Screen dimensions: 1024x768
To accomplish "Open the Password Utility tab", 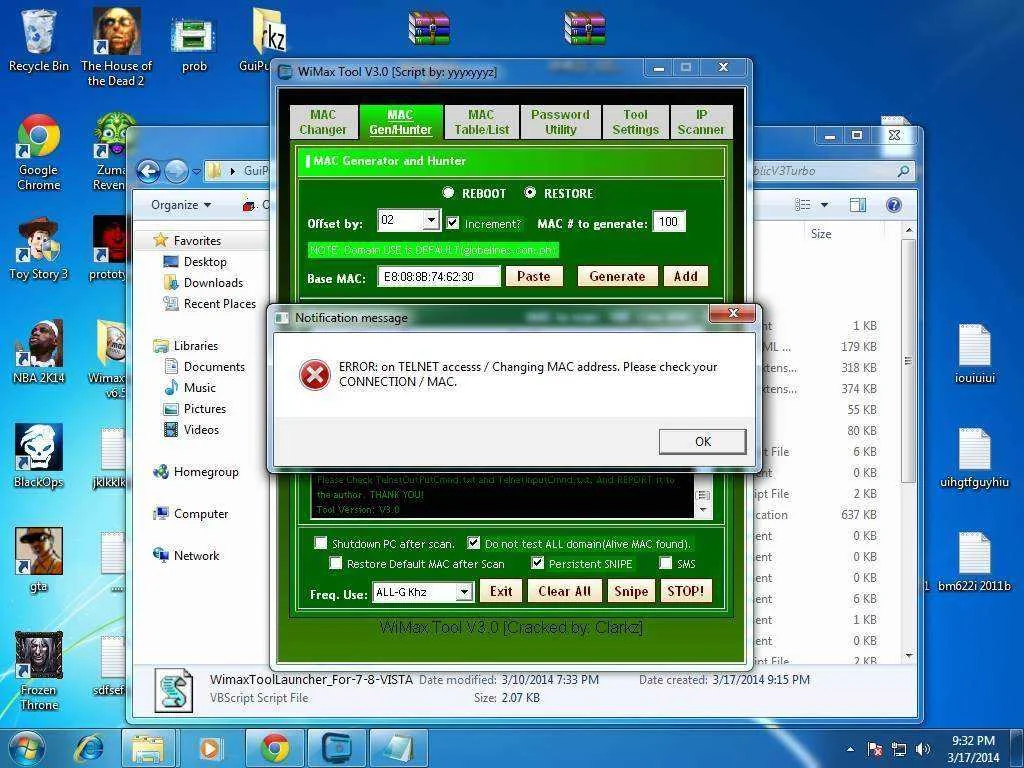I will (560, 122).
